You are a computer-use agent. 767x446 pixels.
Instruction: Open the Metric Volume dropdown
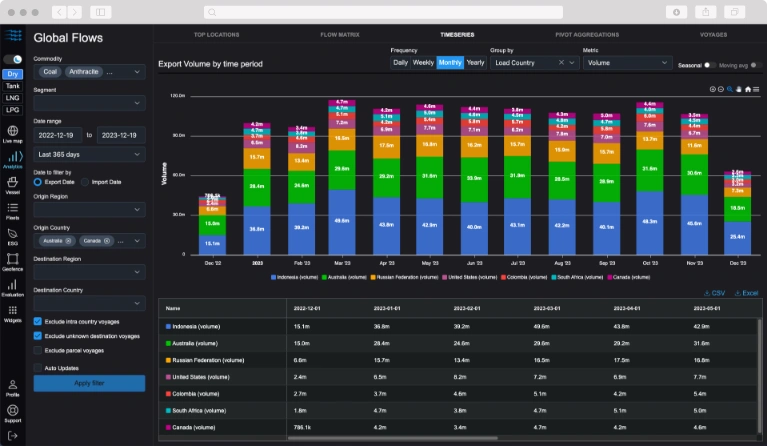click(x=628, y=63)
